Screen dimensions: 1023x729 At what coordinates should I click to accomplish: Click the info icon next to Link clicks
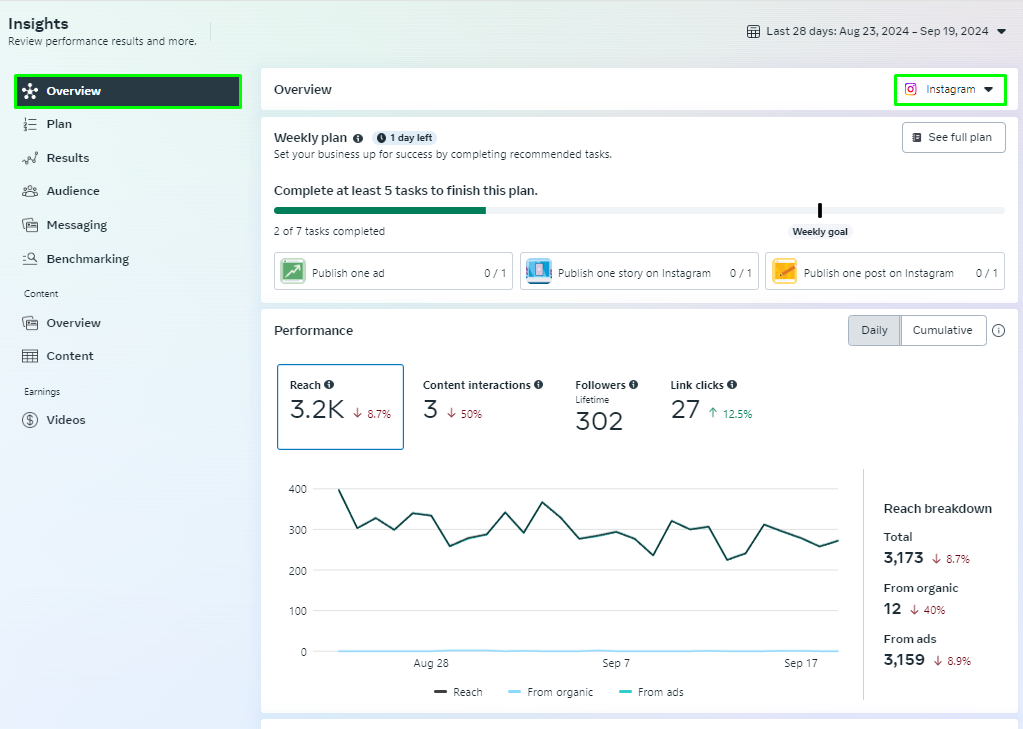point(732,385)
